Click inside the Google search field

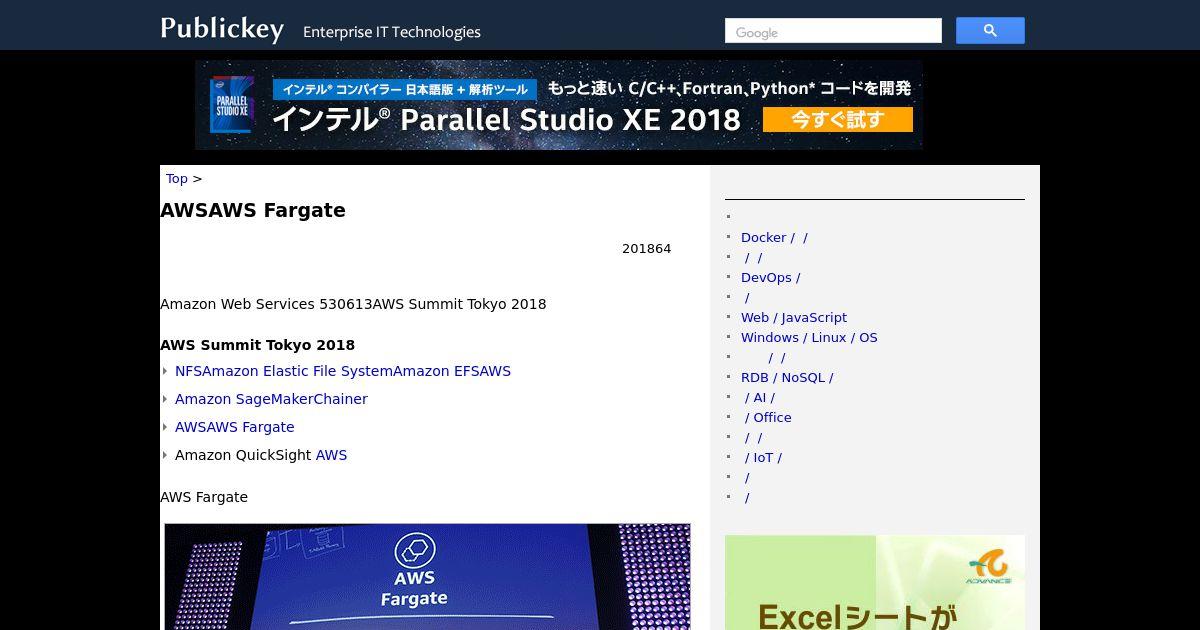coord(833,31)
